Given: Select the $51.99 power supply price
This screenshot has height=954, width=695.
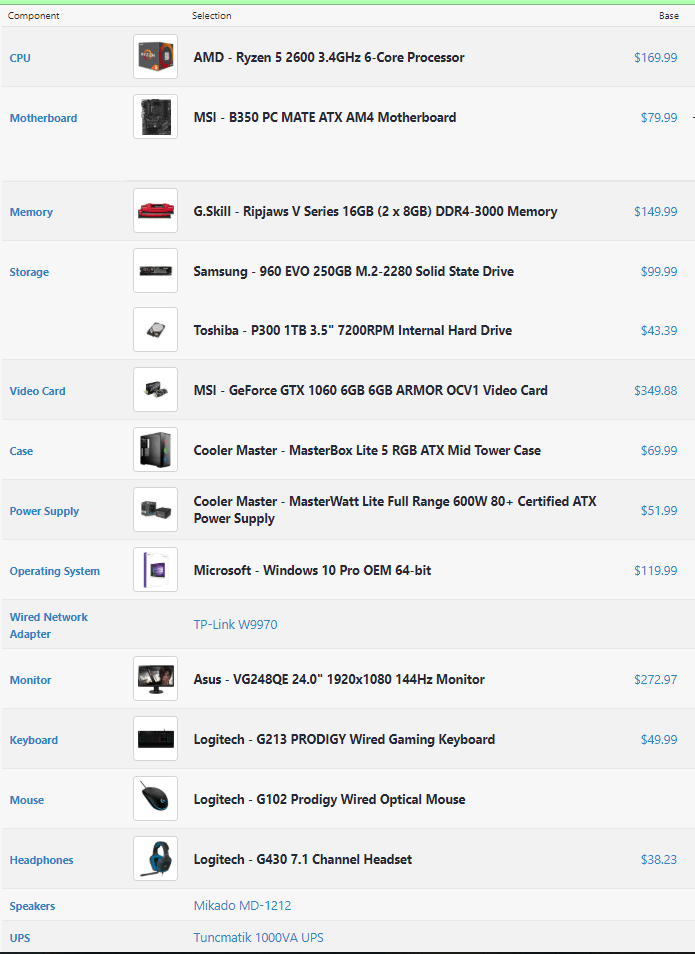Looking at the screenshot, I should [x=658, y=510].
